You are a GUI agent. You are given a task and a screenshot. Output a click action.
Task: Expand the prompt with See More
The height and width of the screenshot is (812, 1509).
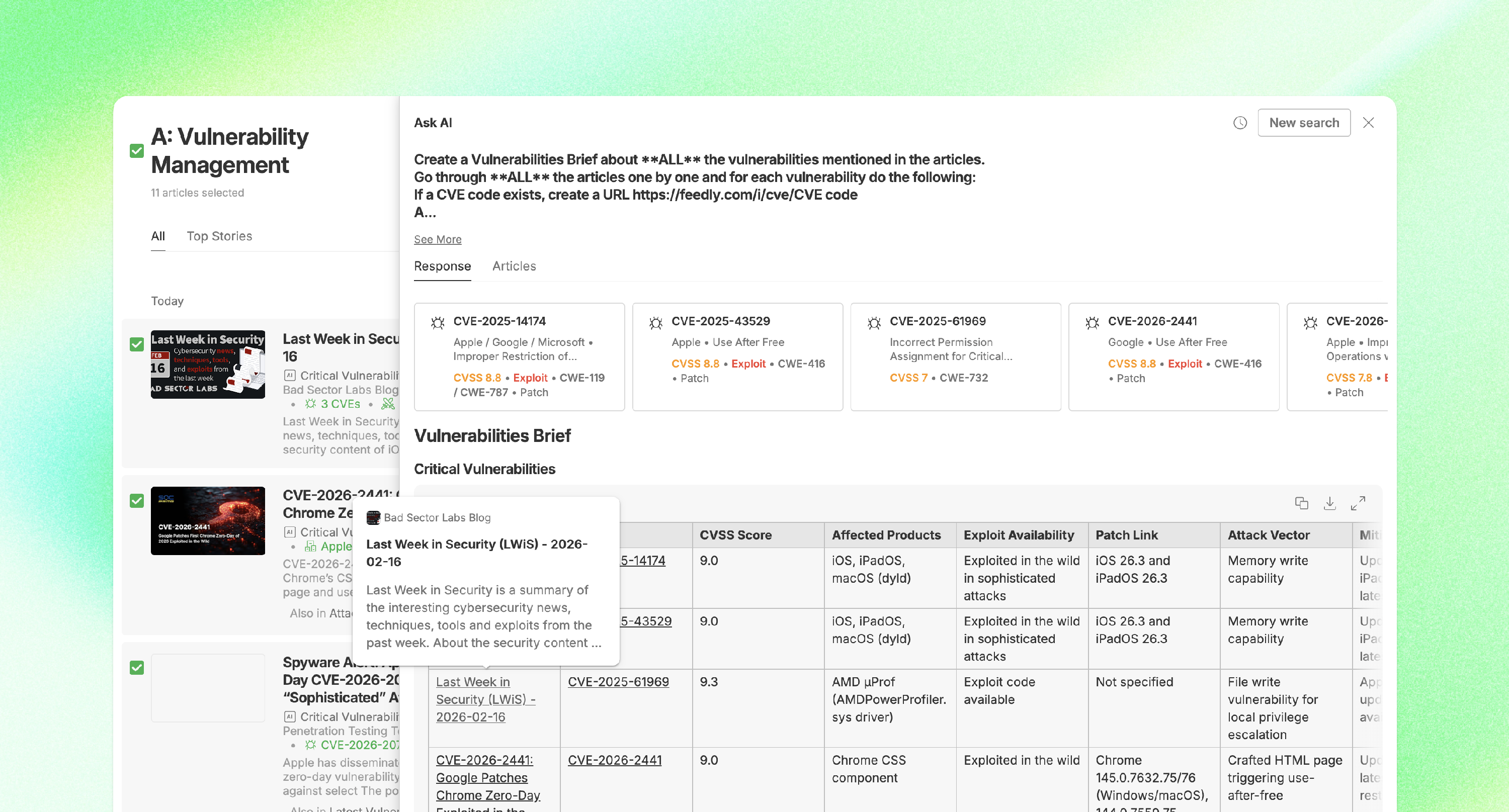[438, 239]
